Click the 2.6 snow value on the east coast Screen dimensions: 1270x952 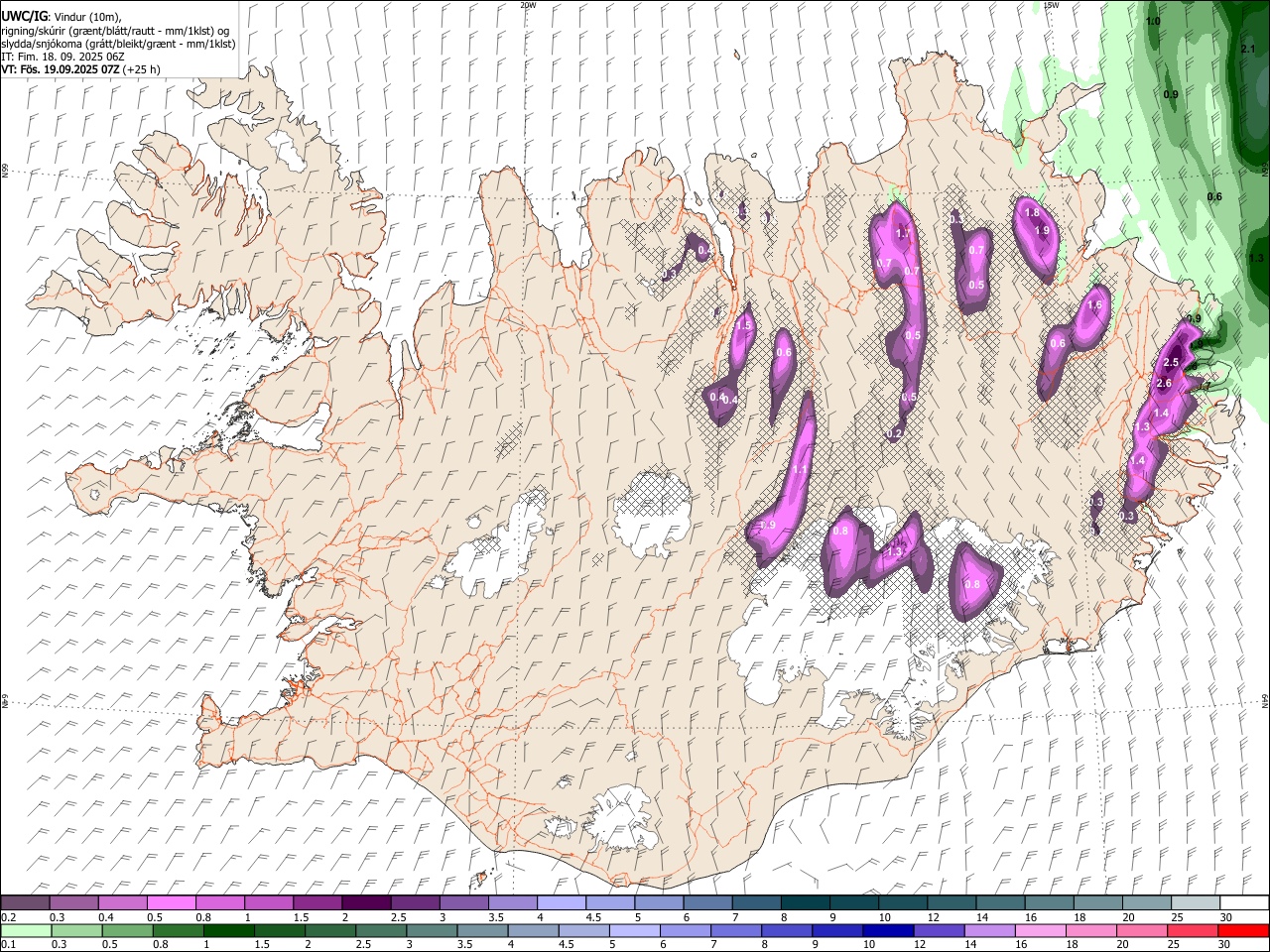1165,383
